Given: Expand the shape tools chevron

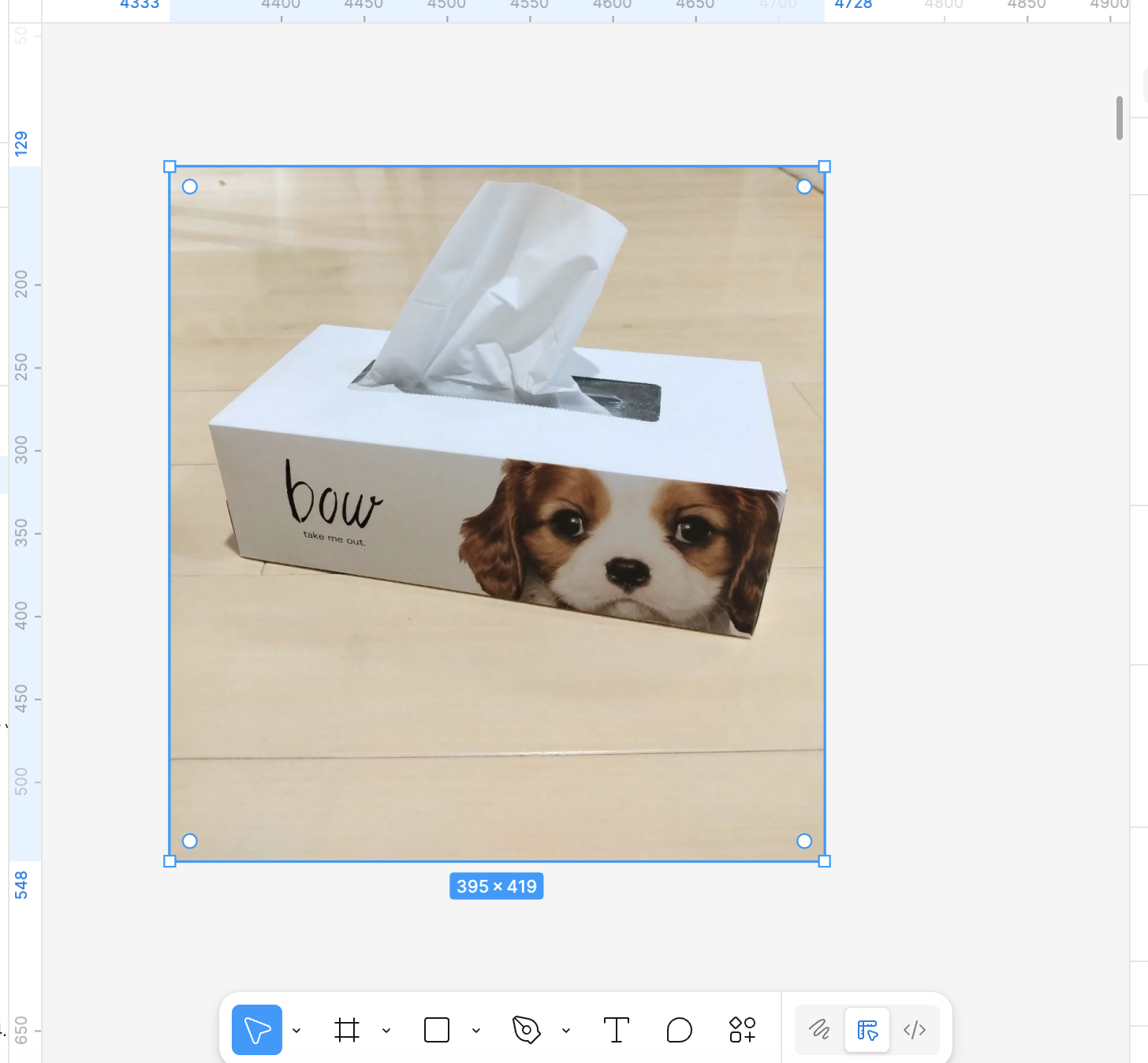Looking at the screenshot, I should click(x=476, y=1031).
